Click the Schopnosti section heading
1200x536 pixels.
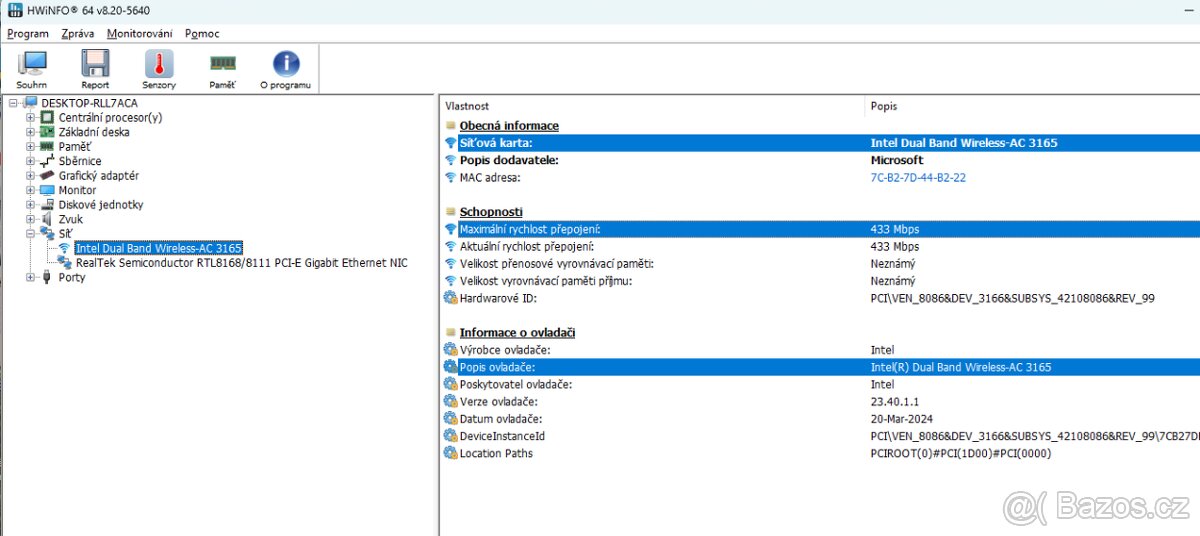pyautogui.click(x=491, y=212)
